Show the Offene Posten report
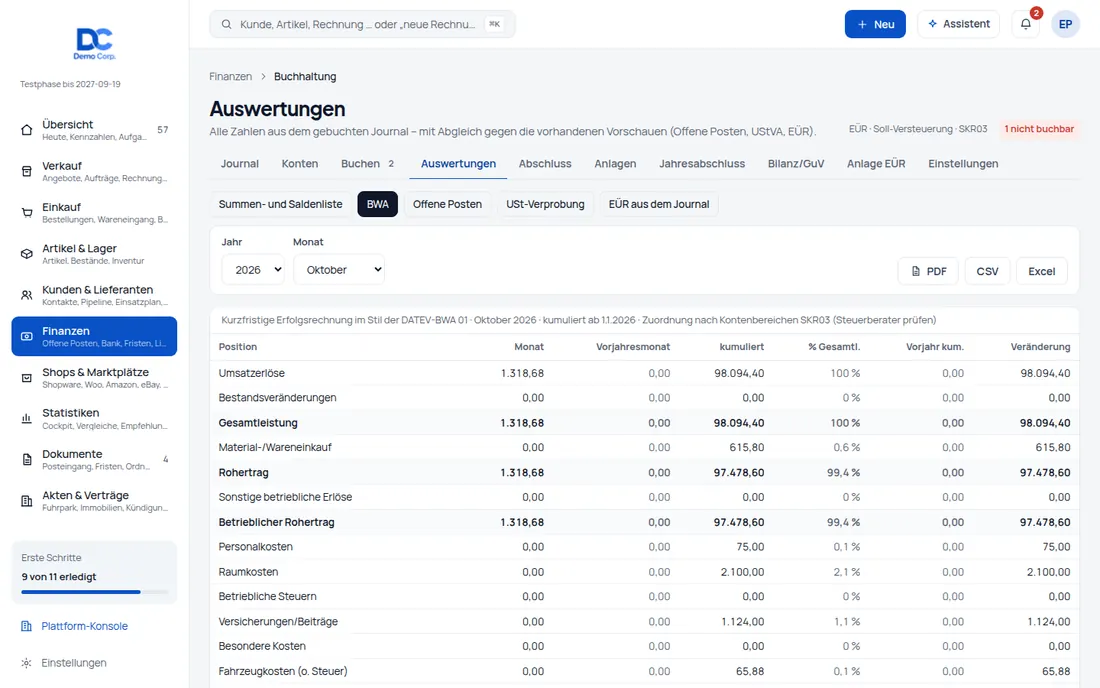Viewport: 1100px width, 688px height. (447, 204)
